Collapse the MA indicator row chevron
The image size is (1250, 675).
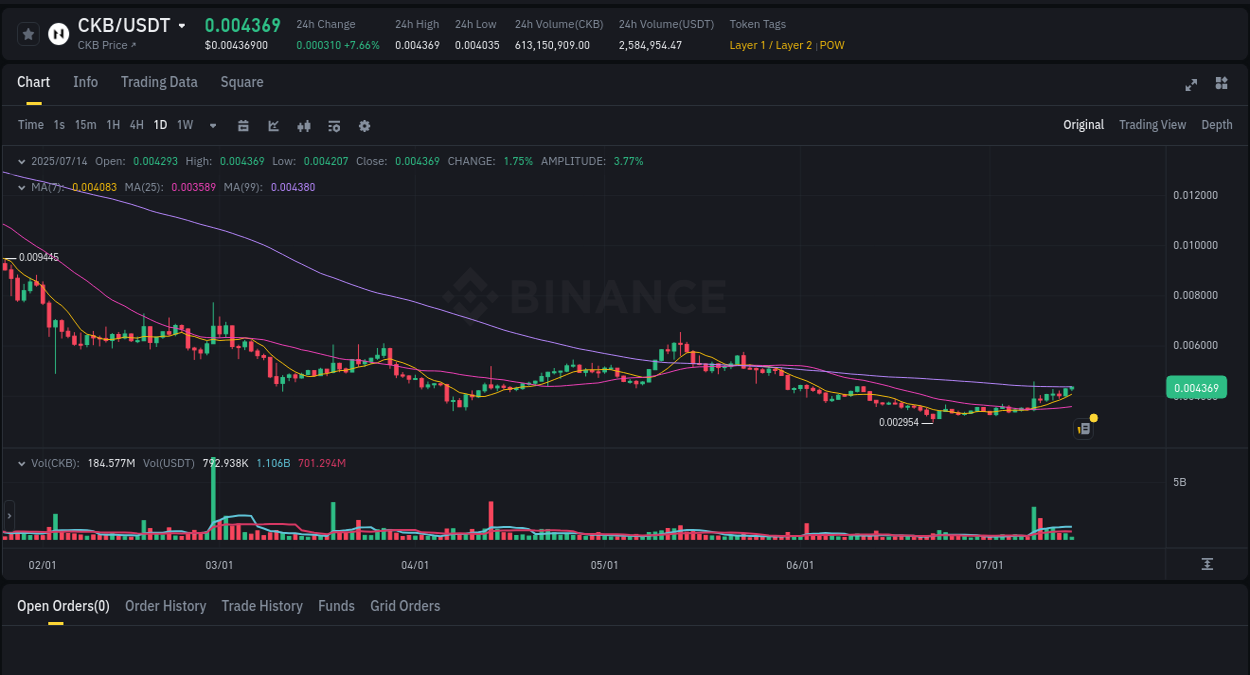[21, 186]
